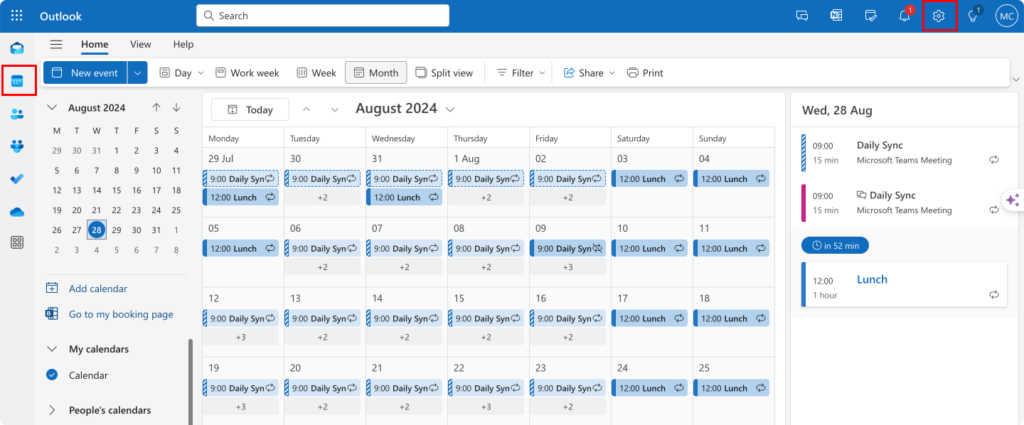Viewport: 1024px width, 425px height.
Task: Uncheck the Calendar checkbox under My calendars
Action: point(52,375)
